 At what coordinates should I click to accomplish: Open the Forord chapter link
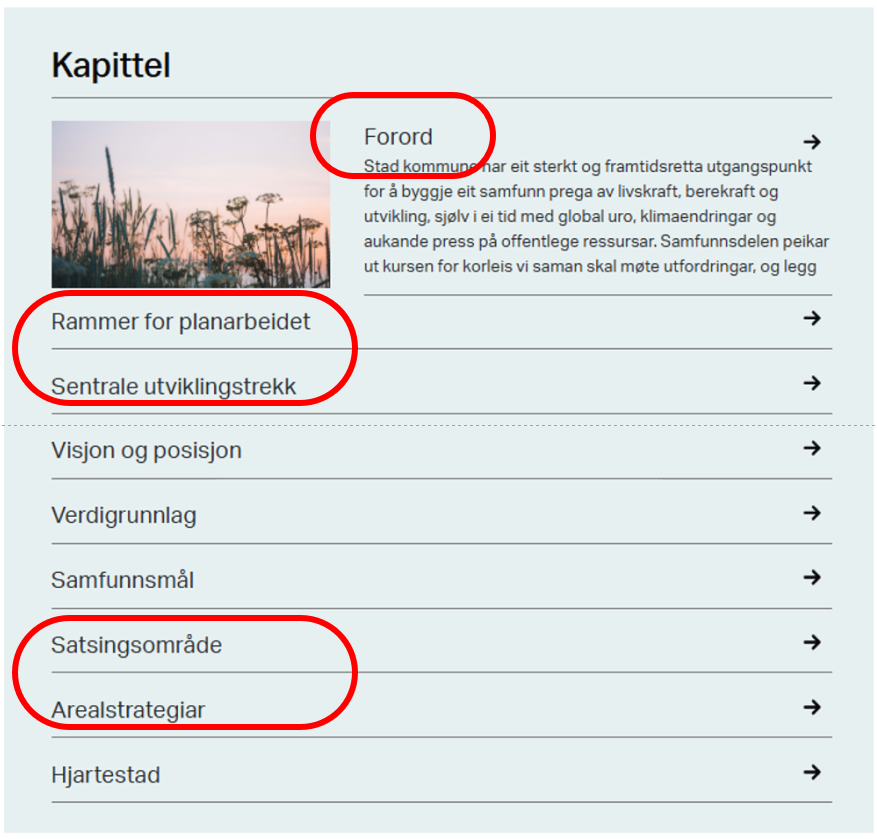pos(398,137)
